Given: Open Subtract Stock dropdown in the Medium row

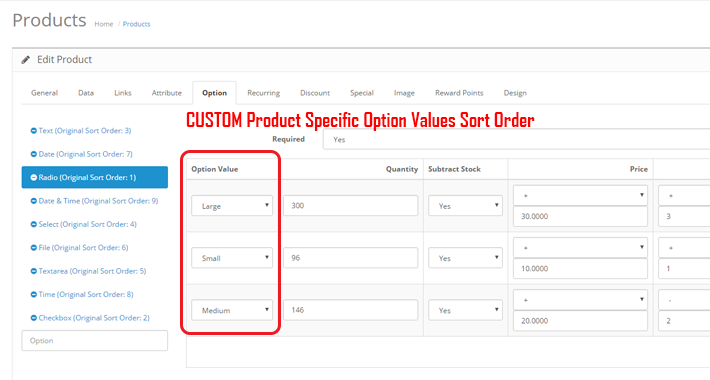Looking at the screenshot, I should click(465, 310).
